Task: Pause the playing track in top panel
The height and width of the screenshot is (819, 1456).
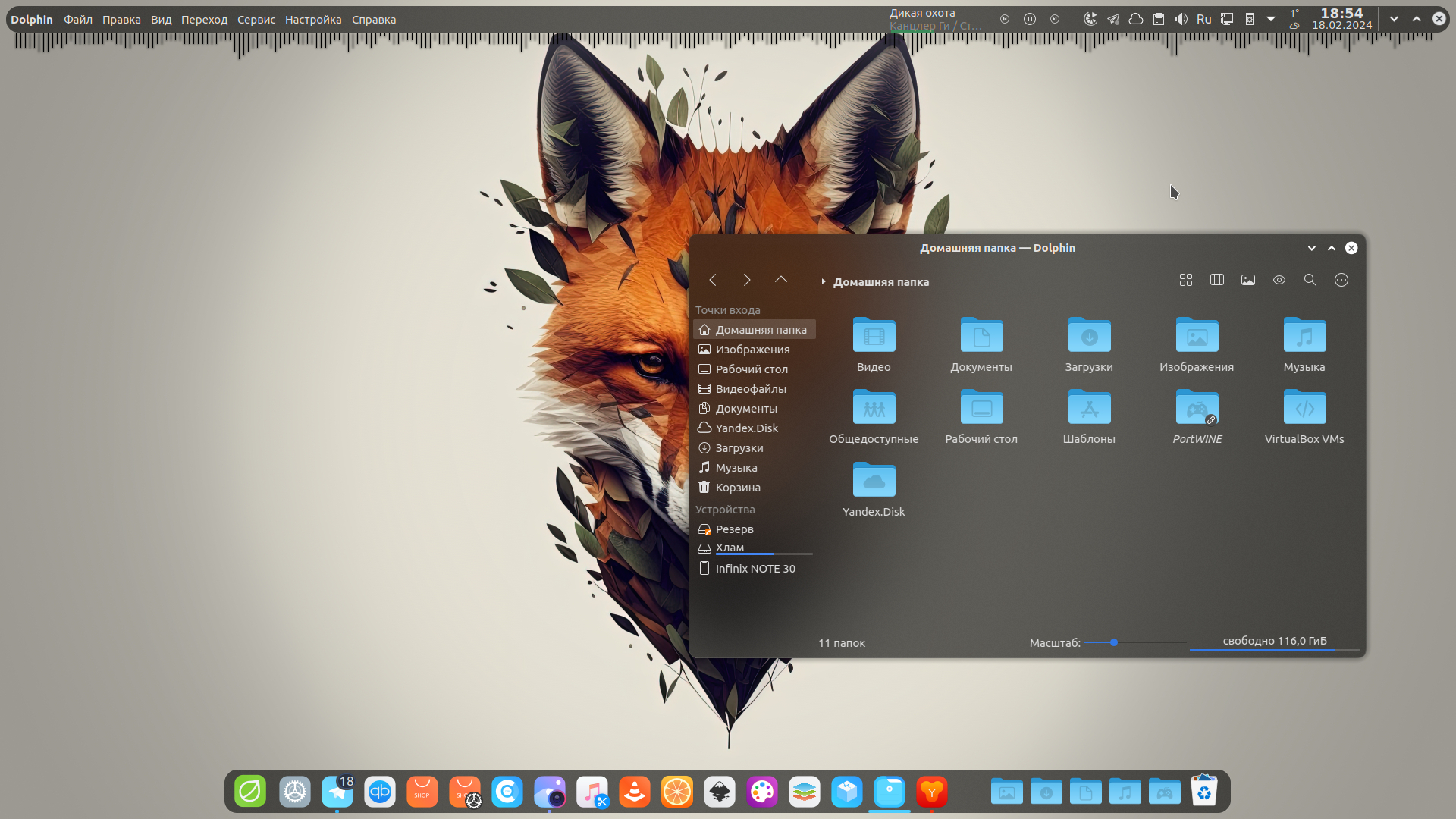Action: coord(1030,19)
